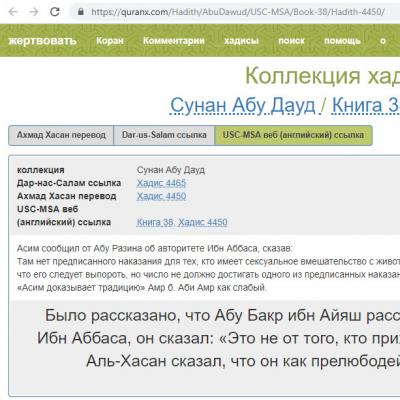Switch to USC-MSA веб (английский) ссылка tab
The image size is (400, 400).
[293, 135]
